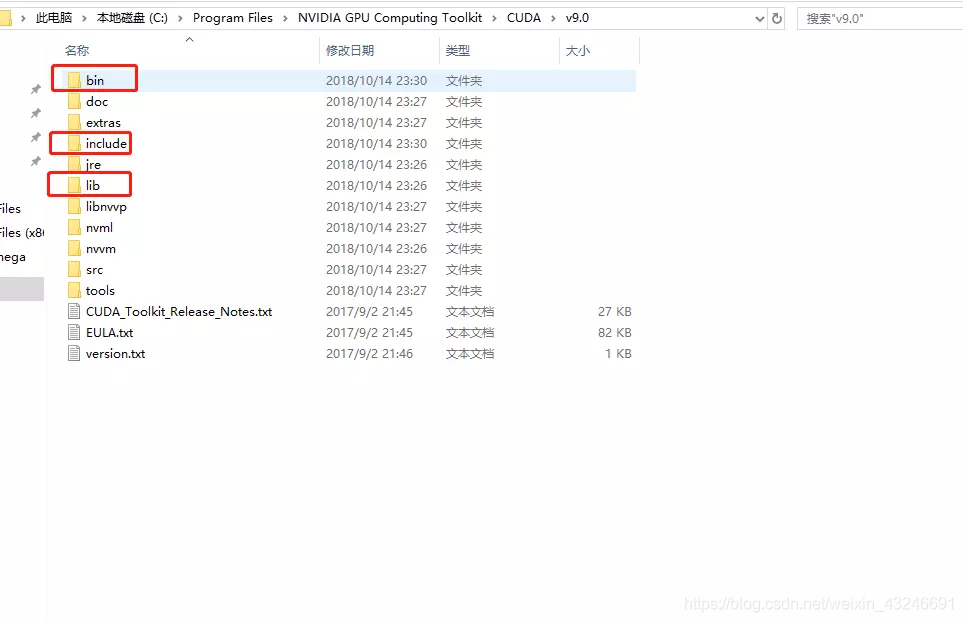Select the nvvm folder icon
Screen dimensions: 963x622
pos(74,249)
